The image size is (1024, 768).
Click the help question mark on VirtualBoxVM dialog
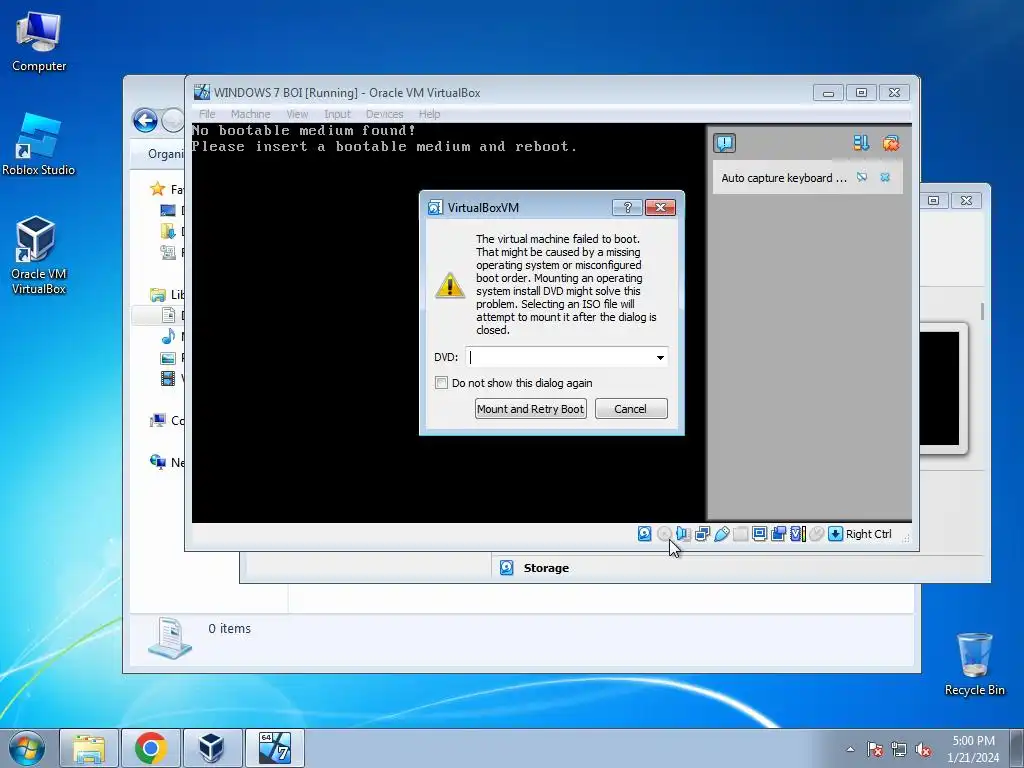click(628, 208)
